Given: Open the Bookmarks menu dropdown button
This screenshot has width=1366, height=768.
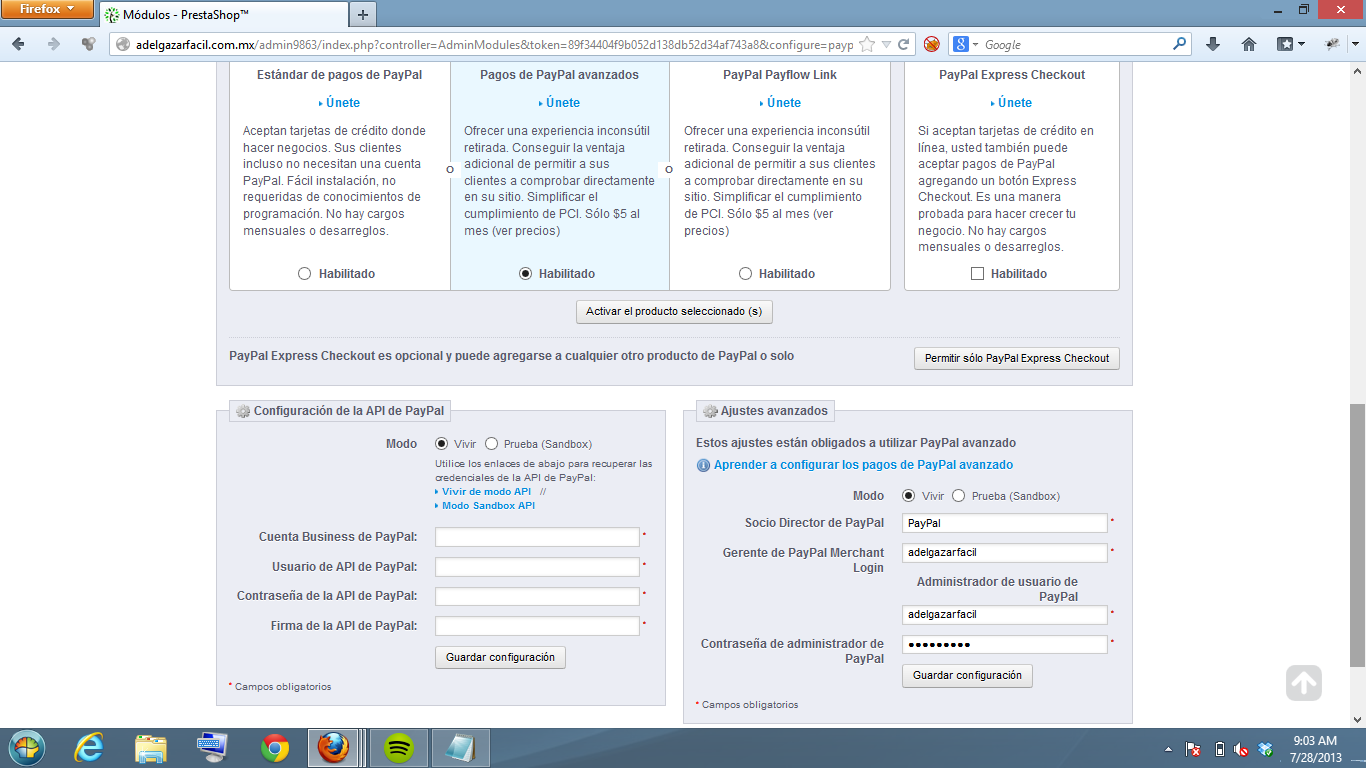Looking at the screenshot, I should pyautogui.click(x=1291, y=44).
